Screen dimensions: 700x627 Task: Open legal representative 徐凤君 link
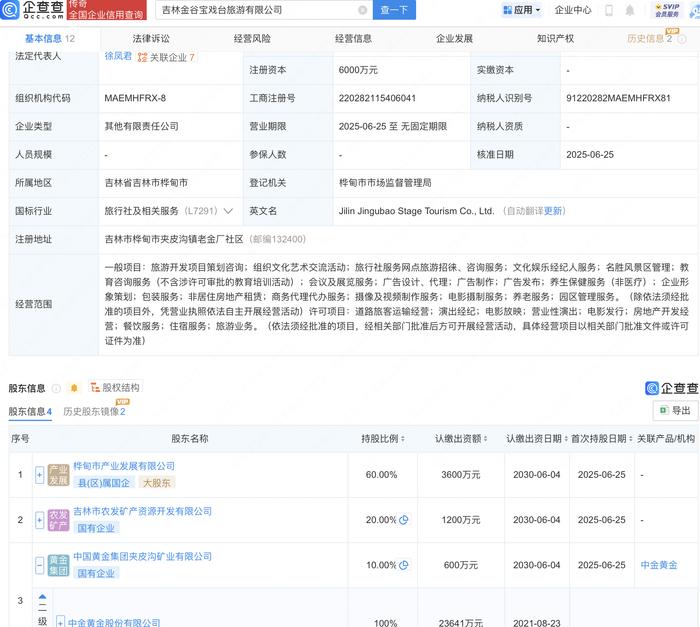tap(118, 56)
